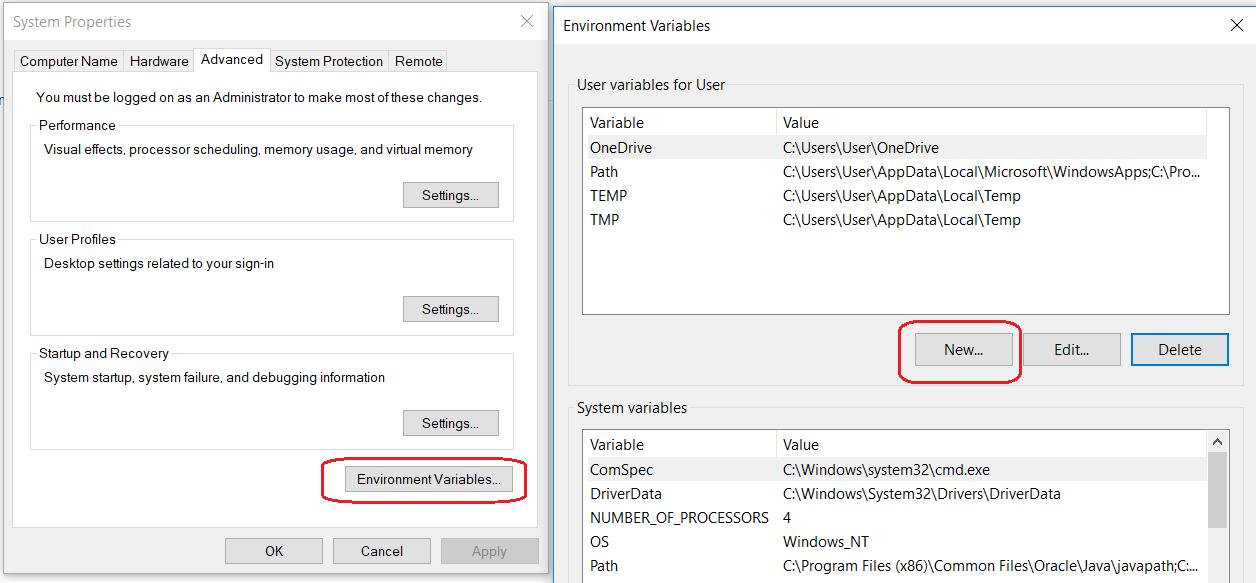Switch to the Hardware tab
The width and height of the screenshot is (1256, 583).
pyautogui.click(x=158, y=60)
